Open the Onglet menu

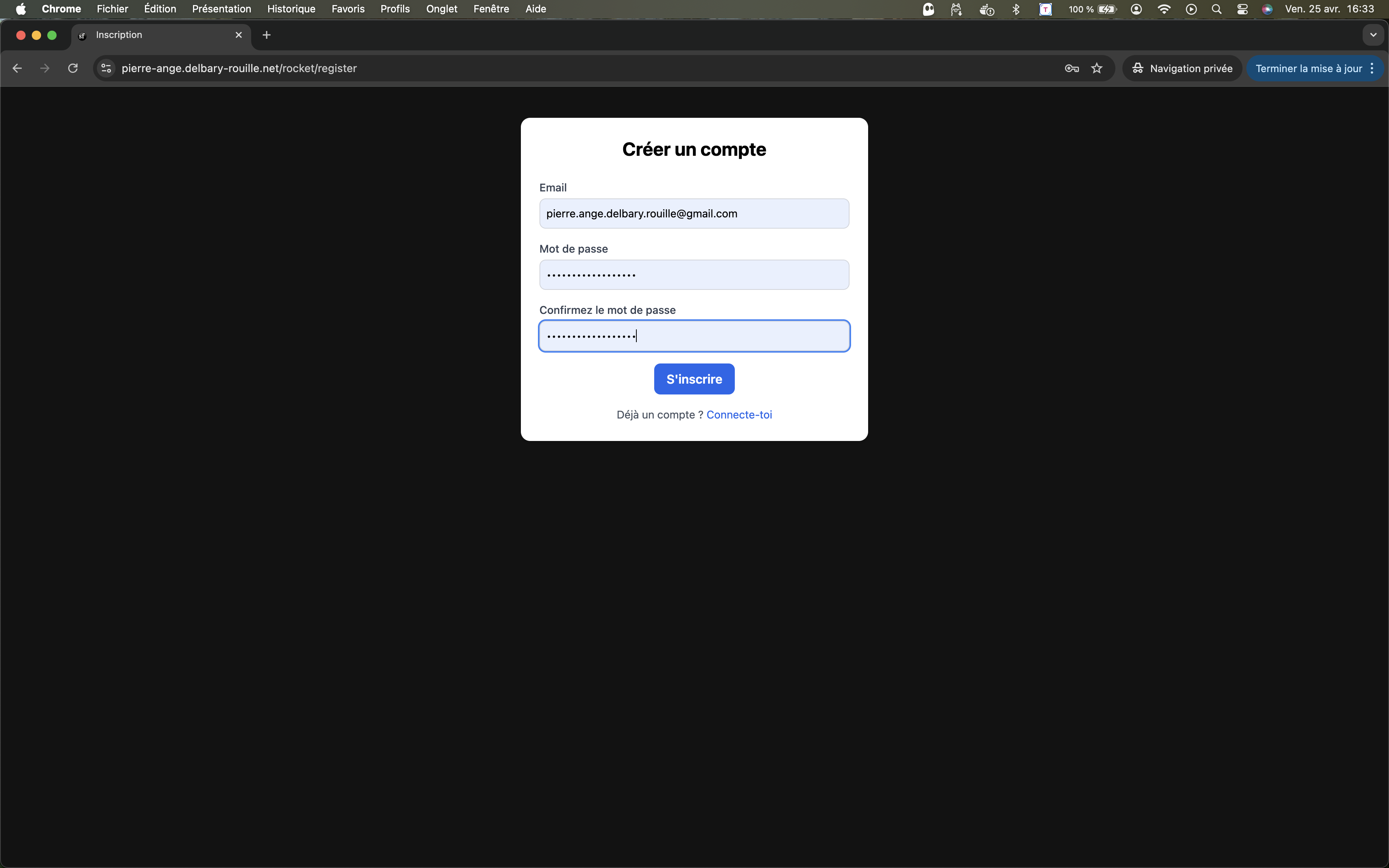coord(441,9)
